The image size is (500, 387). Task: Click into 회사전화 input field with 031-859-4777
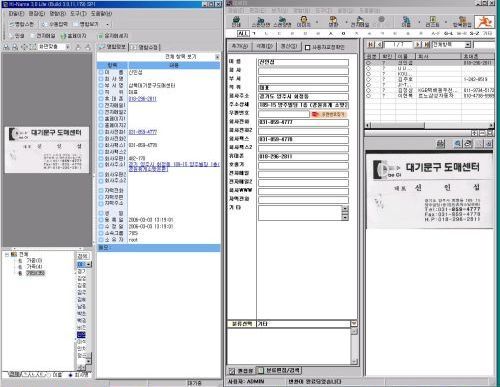point(303,122)
